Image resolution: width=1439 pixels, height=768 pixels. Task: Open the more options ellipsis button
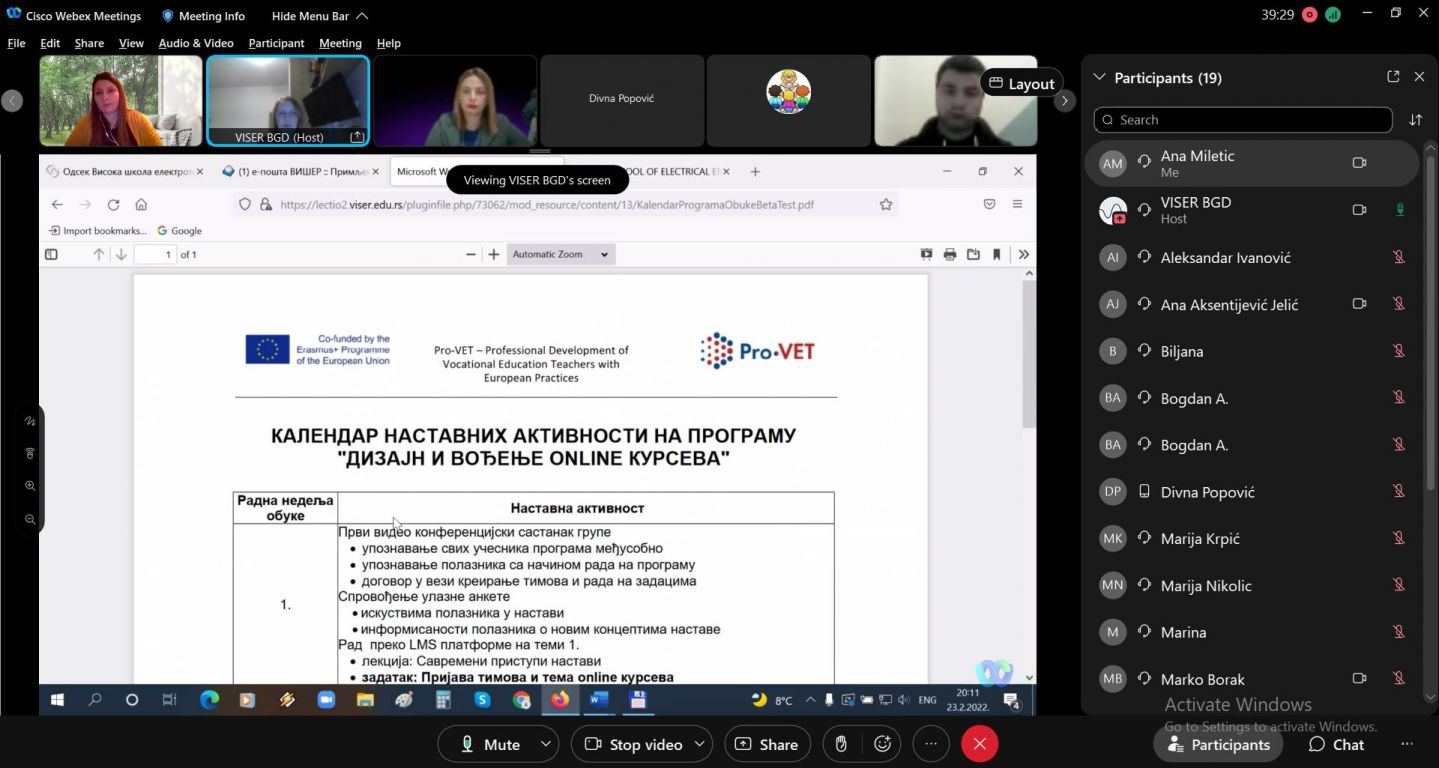point(931,744)
